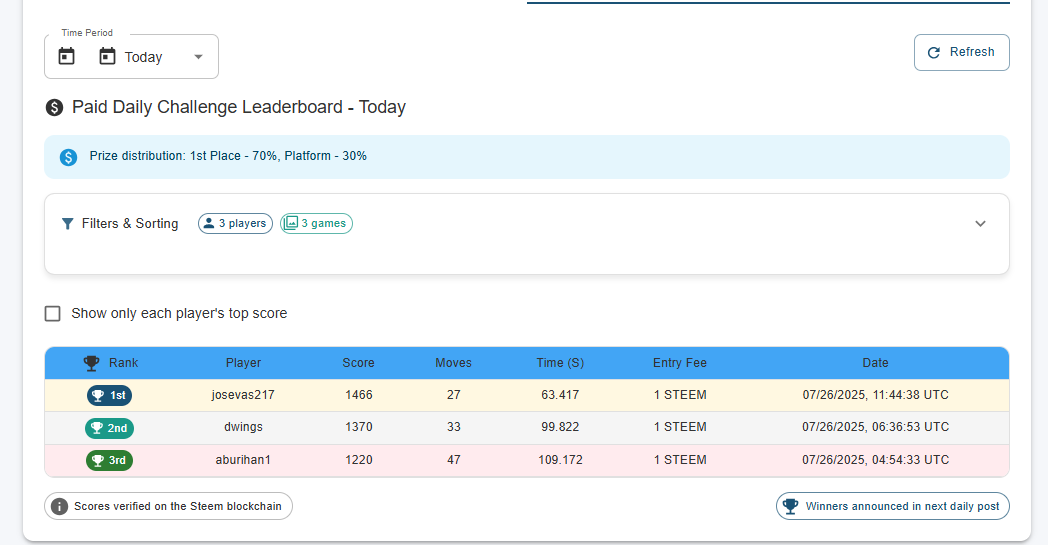This screenshot has width=1048, height=545.
Task: Click the calendar icon next to Today
Action: click(x=107, y=56)
